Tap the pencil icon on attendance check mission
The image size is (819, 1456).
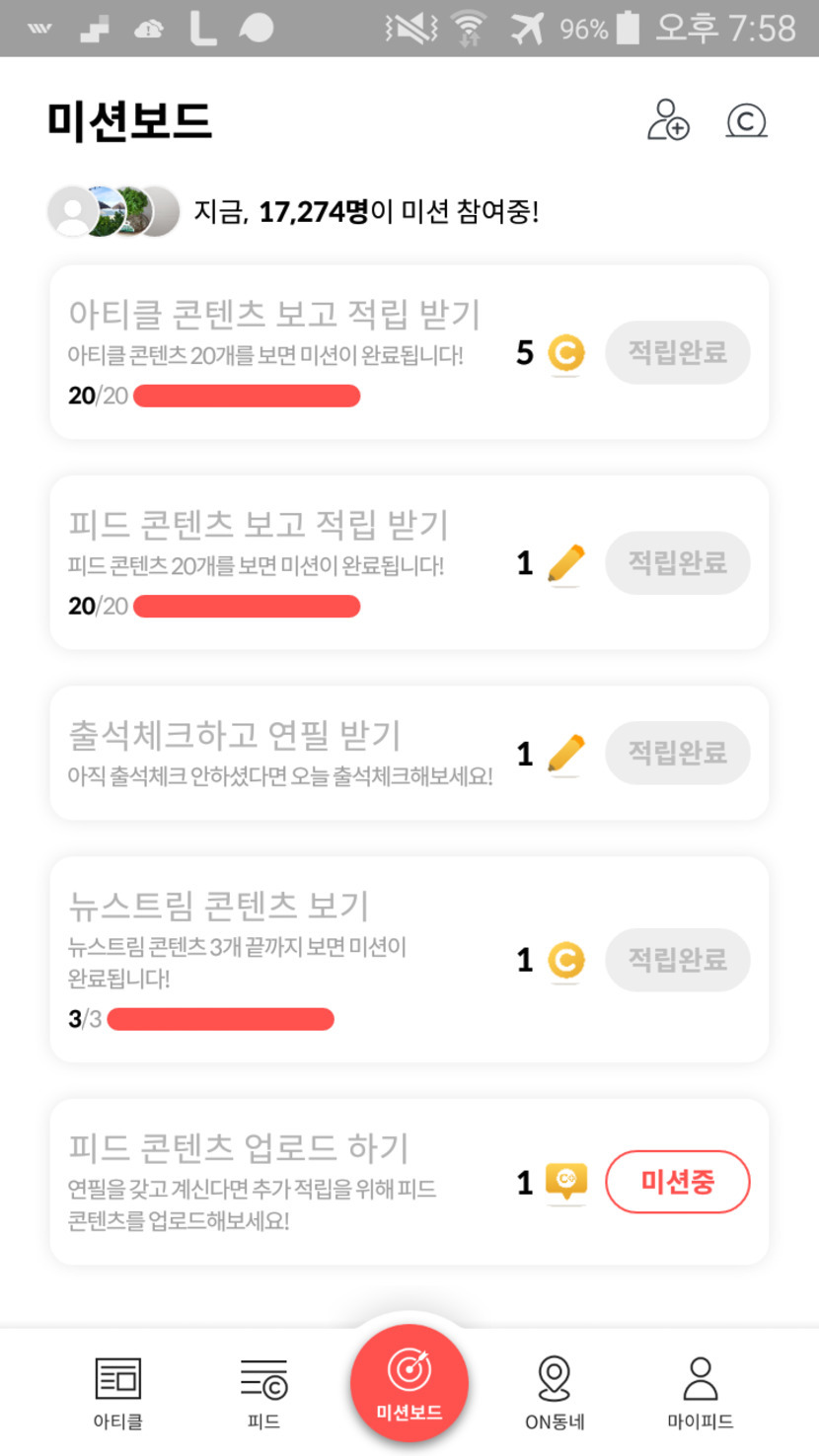pyautogui.click(x=565, y=754)
